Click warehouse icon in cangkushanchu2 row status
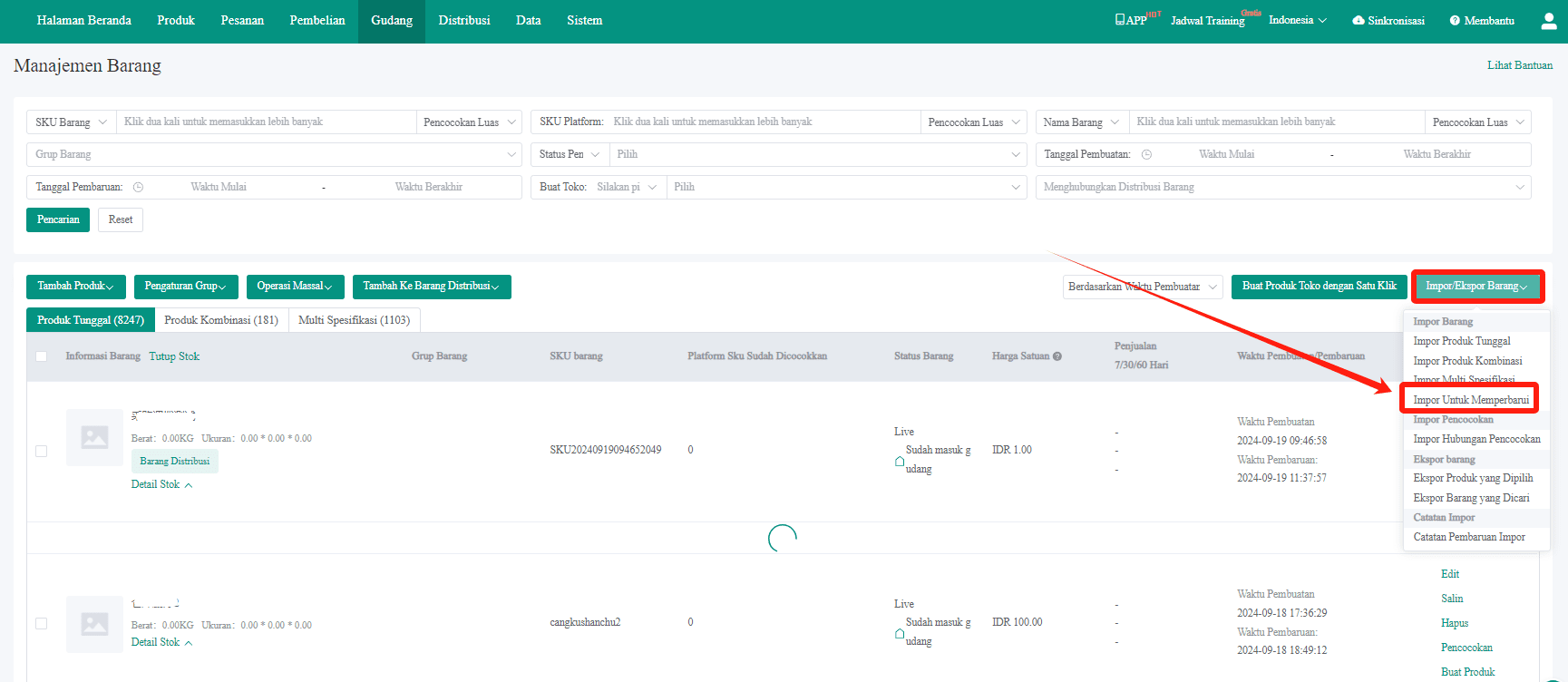The height and width of the screenshot is (682, 1568). point(900,633)
